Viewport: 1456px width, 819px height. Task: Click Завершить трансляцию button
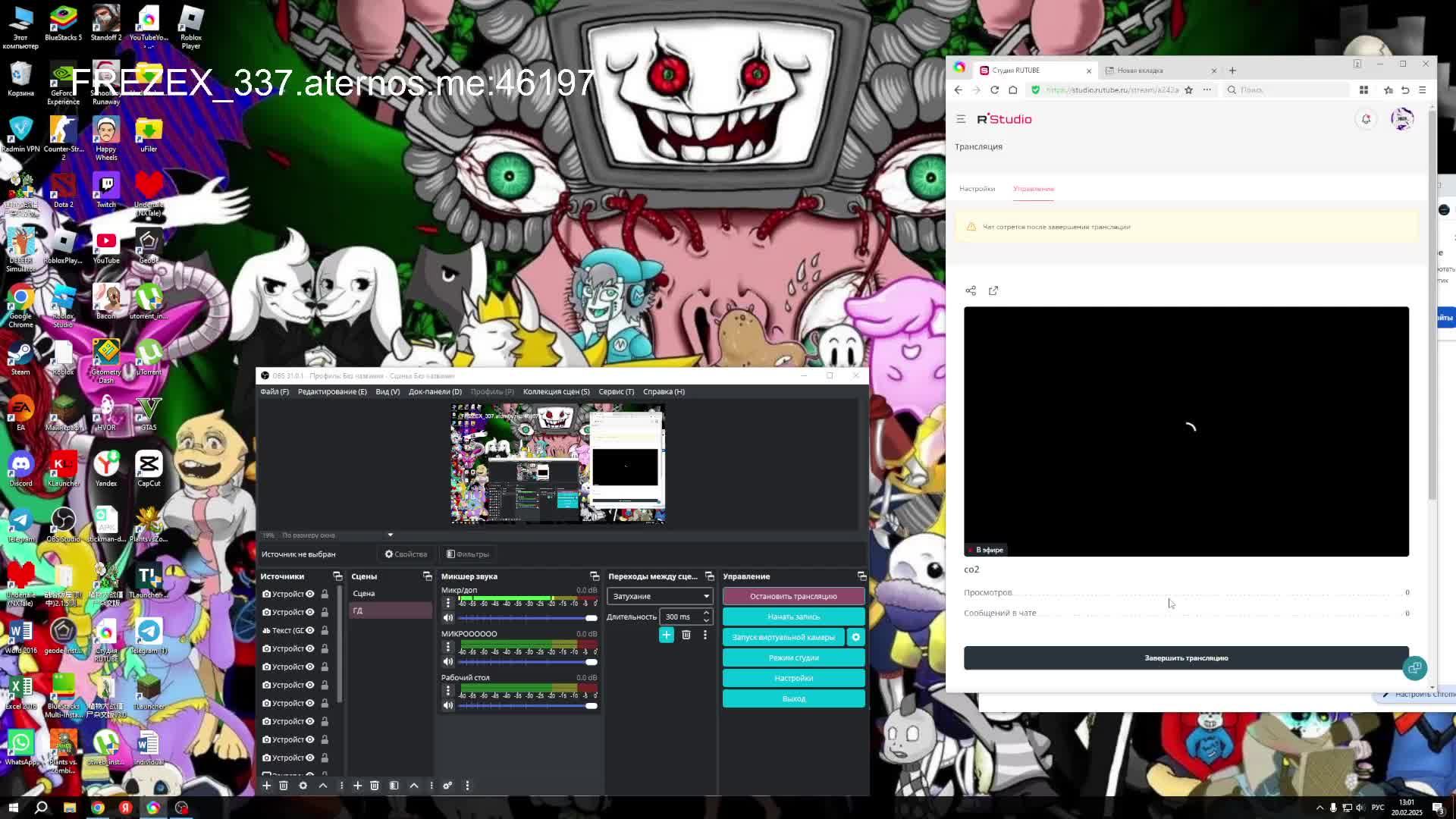(x=1185, y=657)
